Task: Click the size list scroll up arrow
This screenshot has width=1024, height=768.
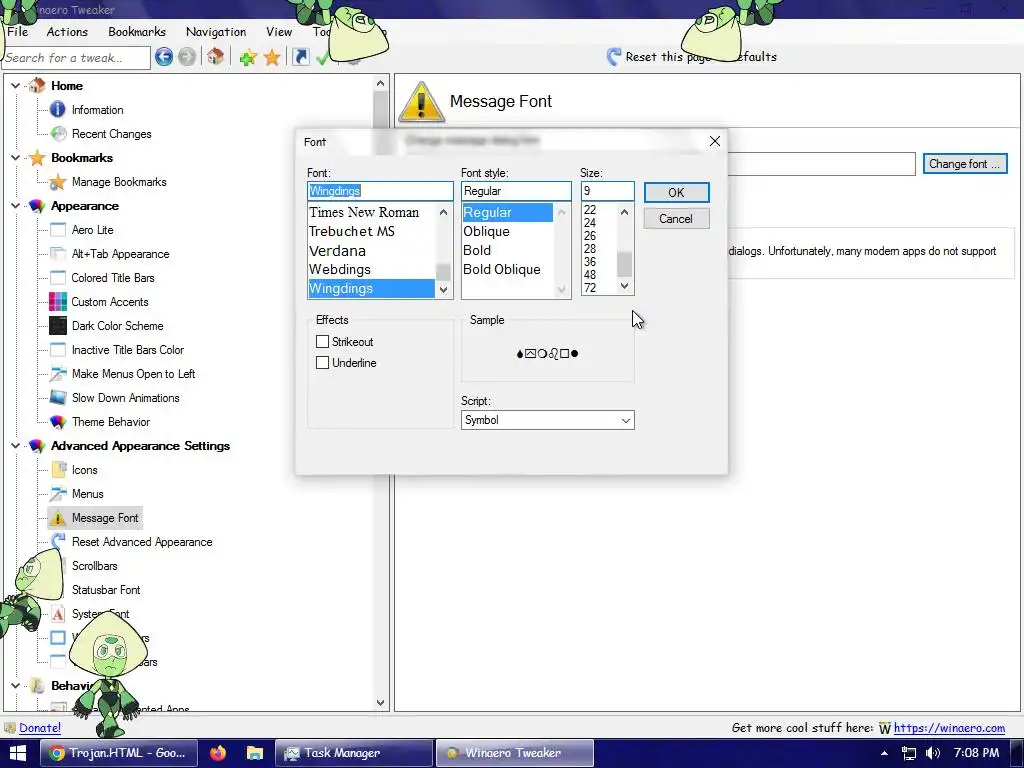Action: (624, 212)
